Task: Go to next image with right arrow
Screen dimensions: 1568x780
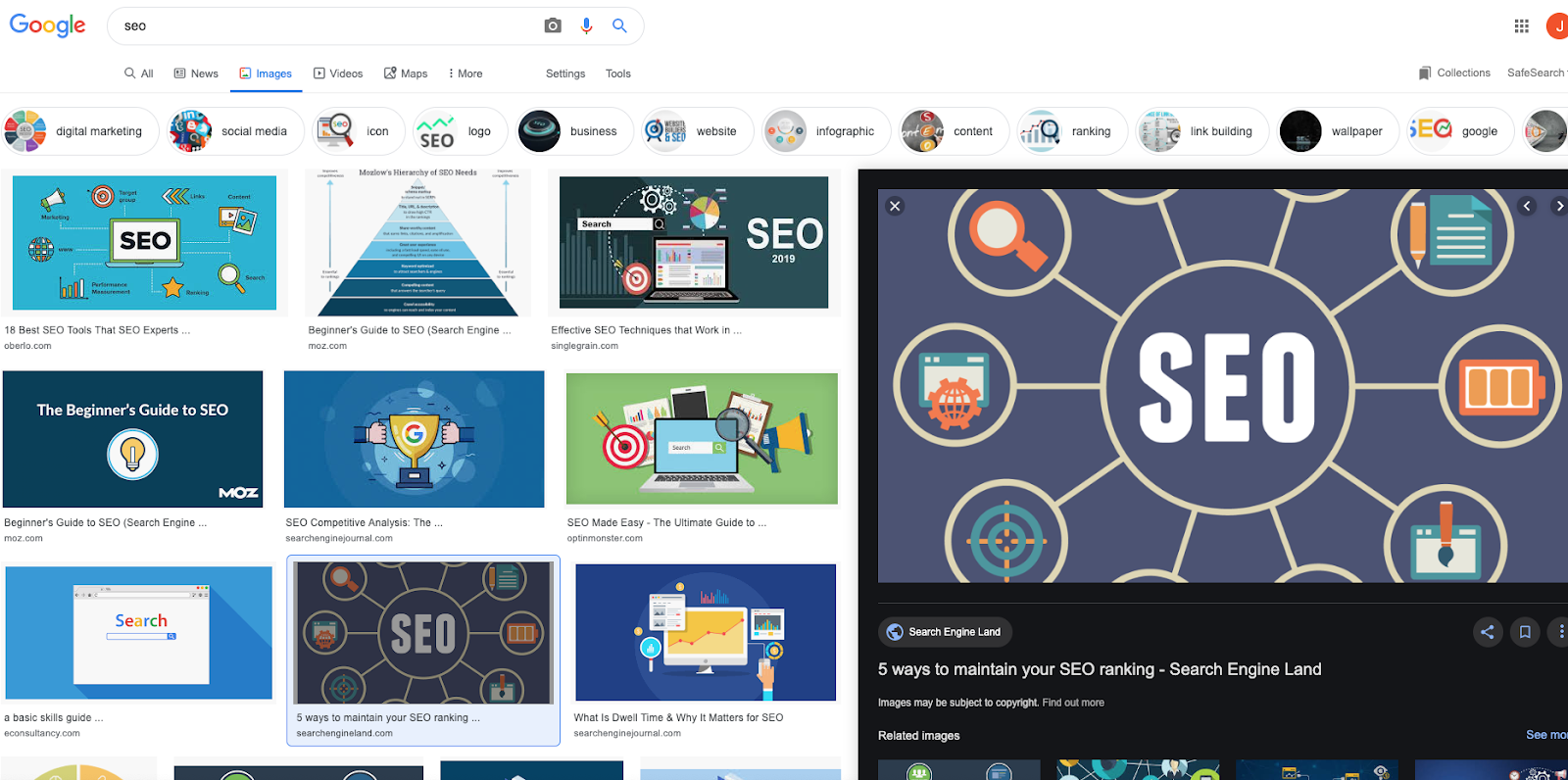Action: [1558, 206]
